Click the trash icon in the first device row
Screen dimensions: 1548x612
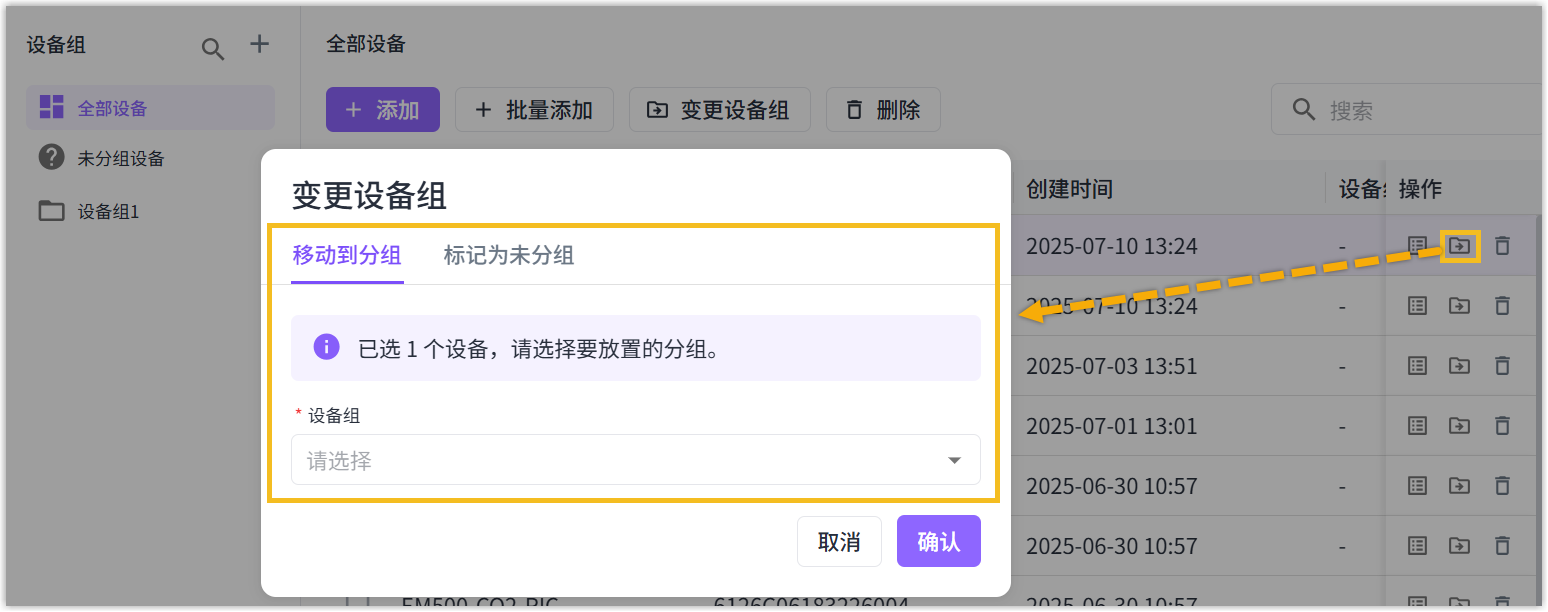pyautogui.click(x=1502, y=246)
